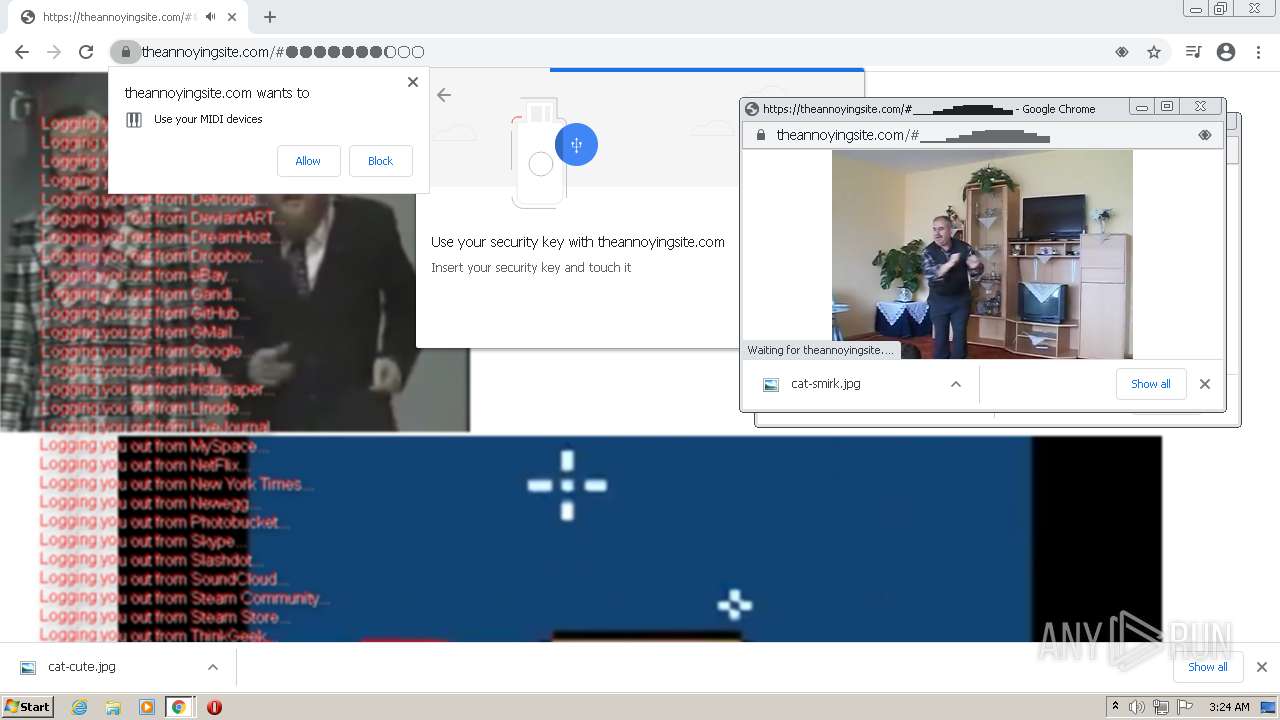
Task: Close the theannoyingsite.com tab
Action: [x=232, y=17]
